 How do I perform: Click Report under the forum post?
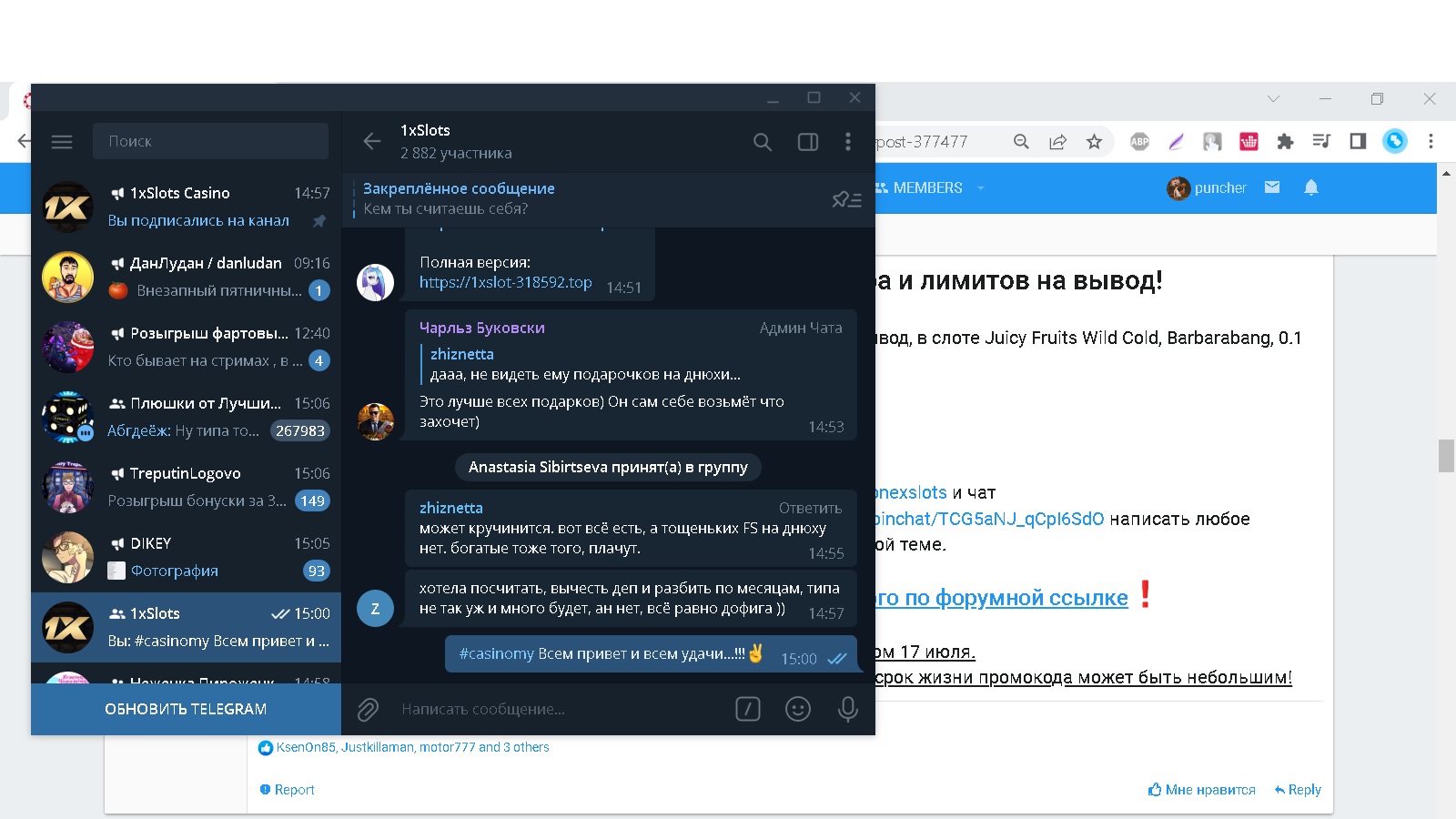click(288, 790)
